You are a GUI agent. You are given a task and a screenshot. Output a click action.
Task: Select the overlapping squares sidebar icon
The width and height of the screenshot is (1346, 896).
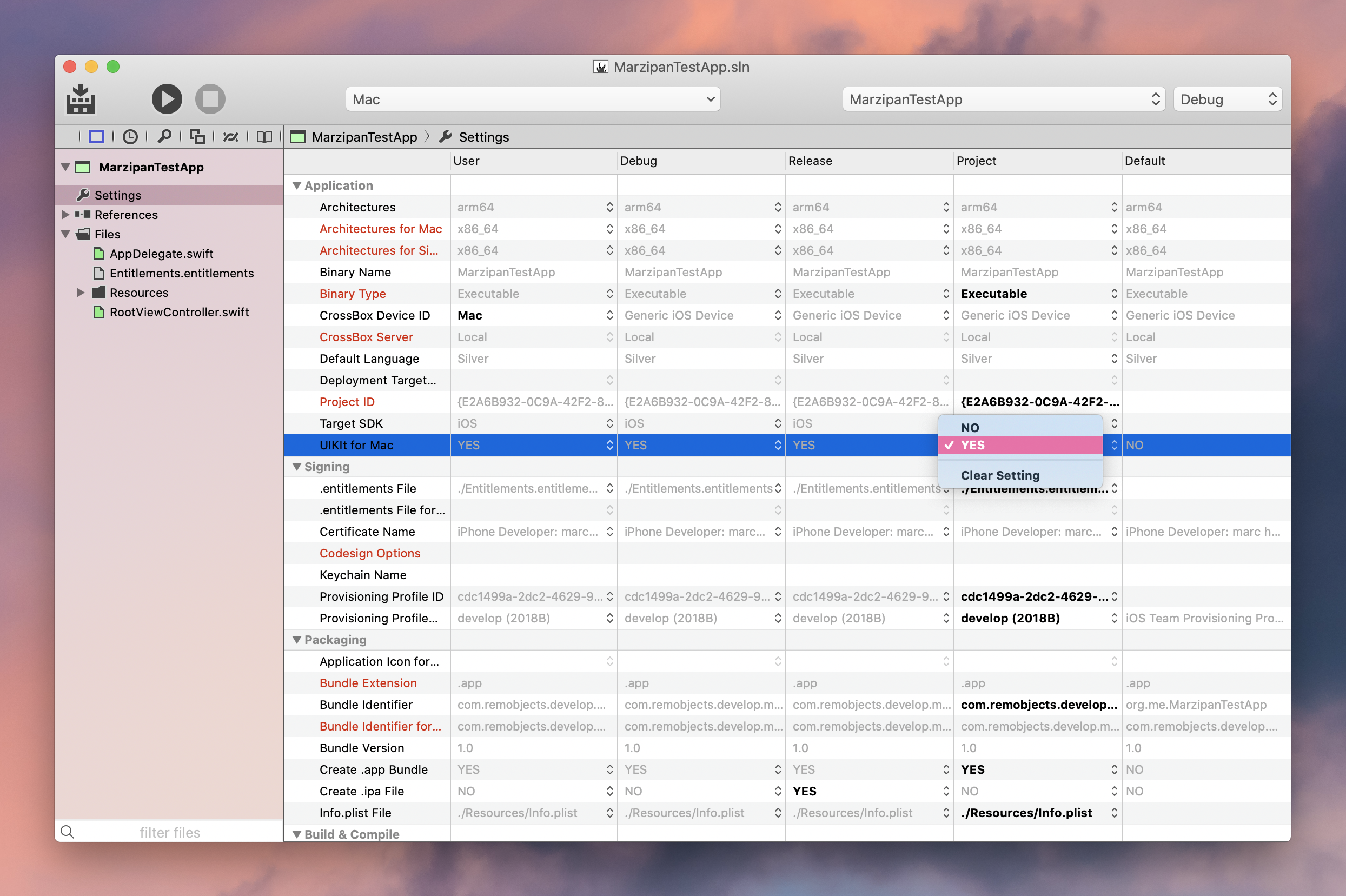(197, 137)
